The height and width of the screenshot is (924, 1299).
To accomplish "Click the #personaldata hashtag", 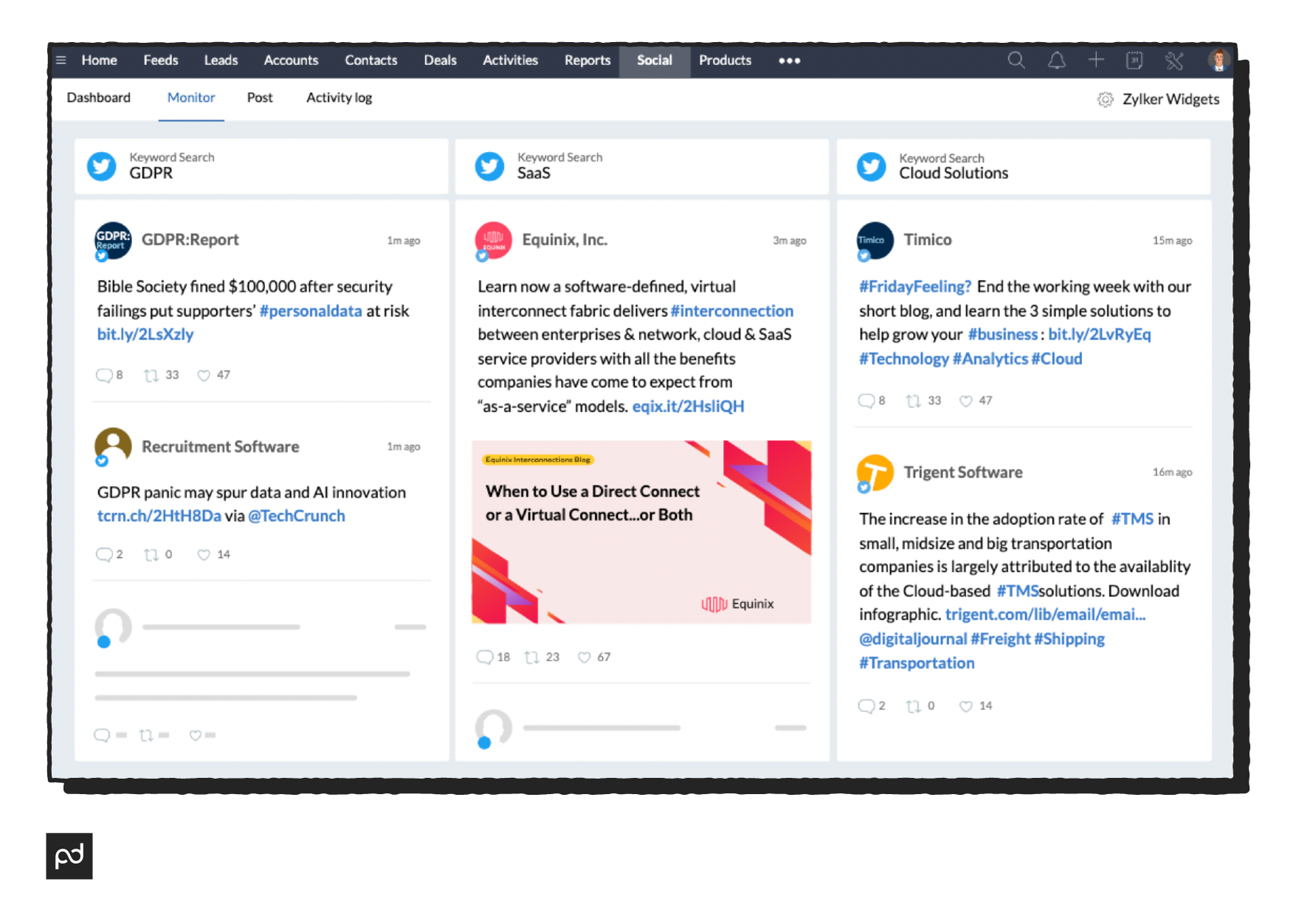I will (x=311, y=311).
